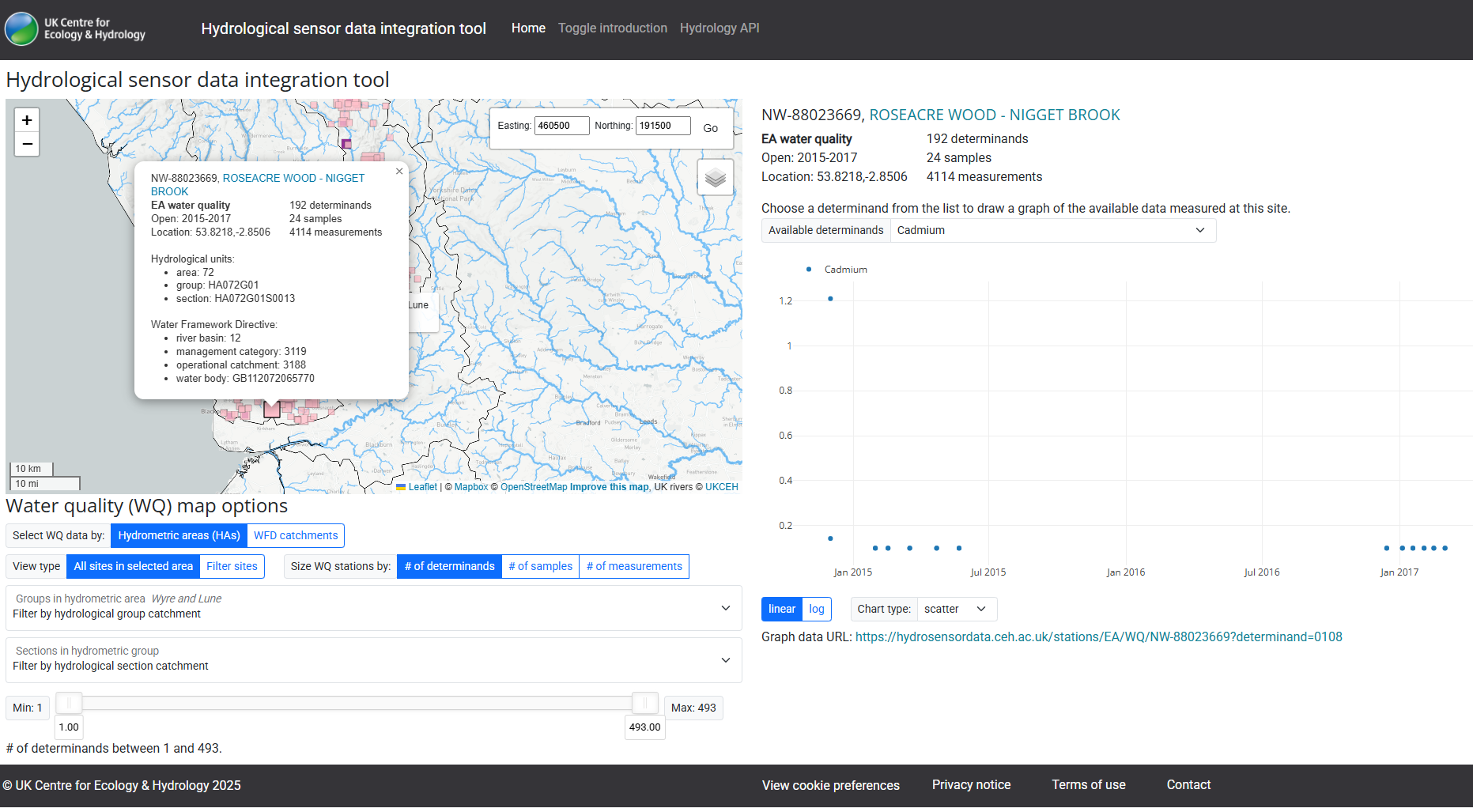Screen dimensions: 1473x812
Task: Enable log scale for the chart axis
Action: click(x=817, y=609)
